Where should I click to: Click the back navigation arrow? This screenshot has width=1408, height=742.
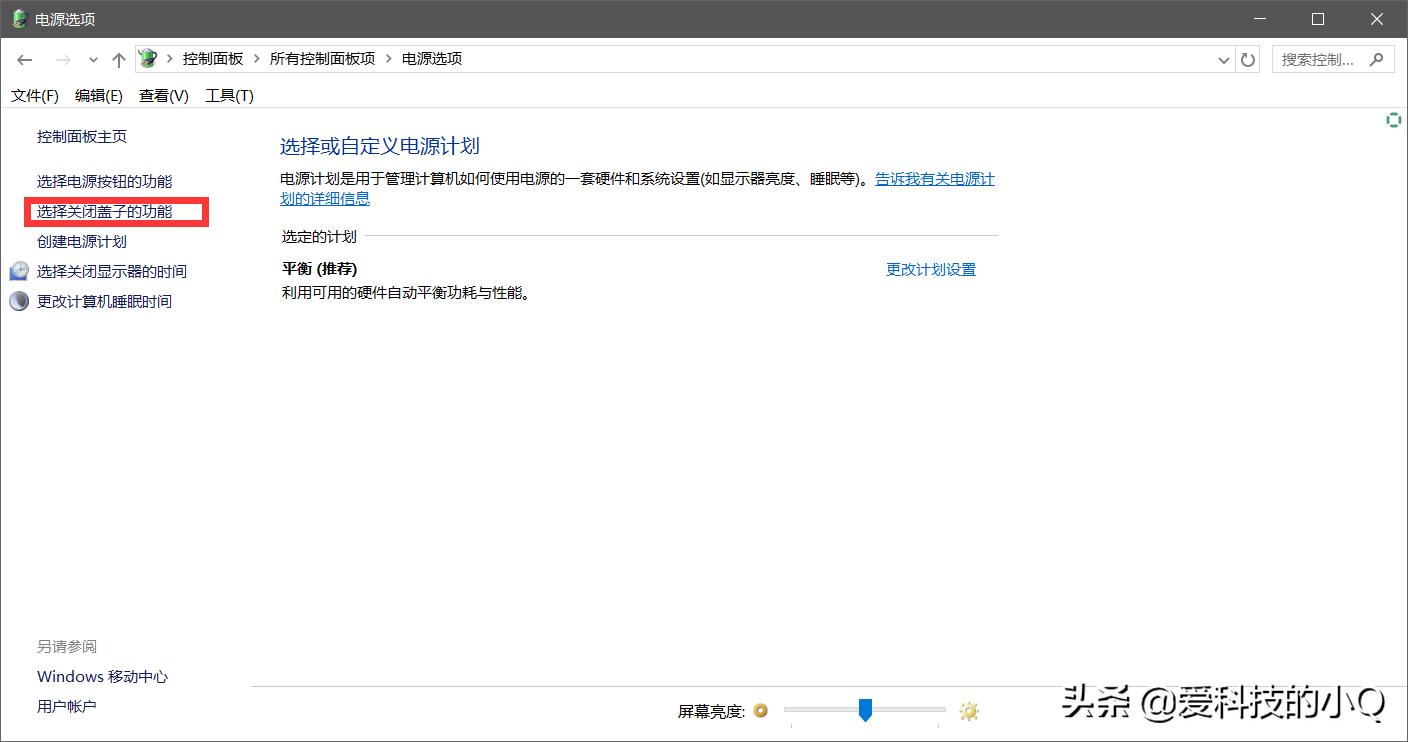[25, 59]
